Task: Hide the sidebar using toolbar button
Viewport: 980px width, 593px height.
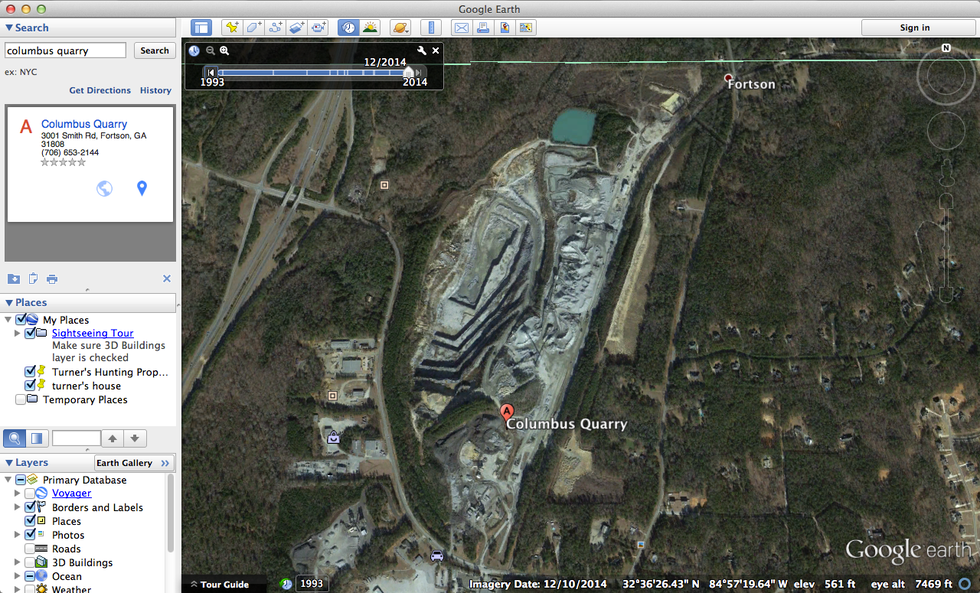Action: tap(202, 28)
